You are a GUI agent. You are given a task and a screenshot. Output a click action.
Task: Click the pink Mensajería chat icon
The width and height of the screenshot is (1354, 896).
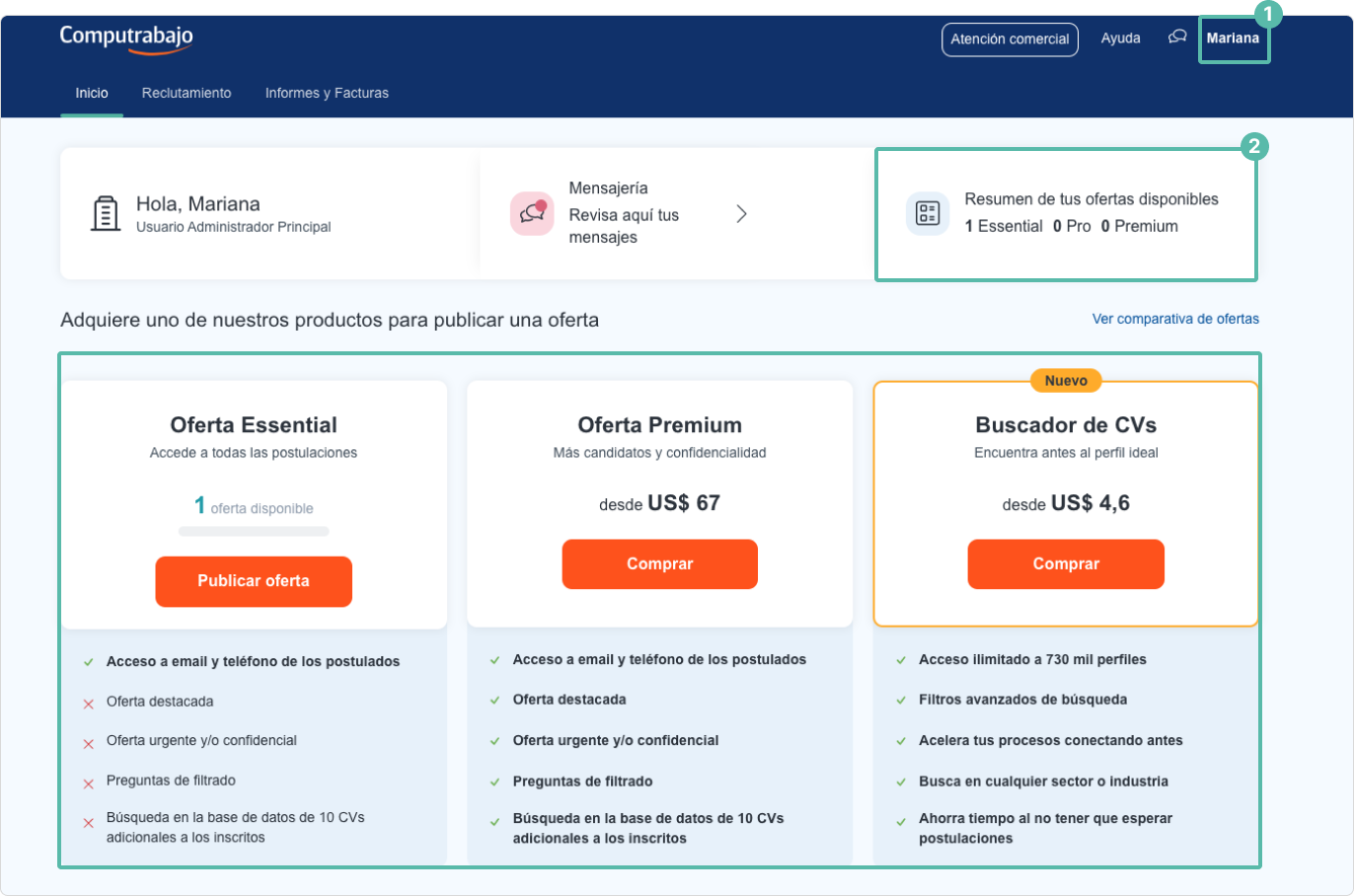[532, 213]
